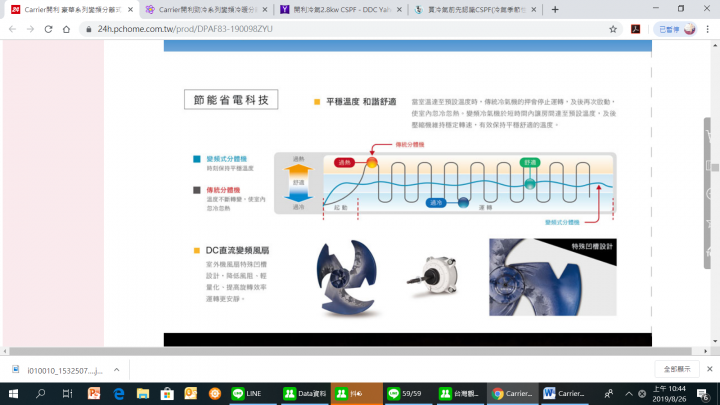The height and width of the screenshot is (405, 720).
Task: Bookmark this page with star
Action: coord(613,29)
